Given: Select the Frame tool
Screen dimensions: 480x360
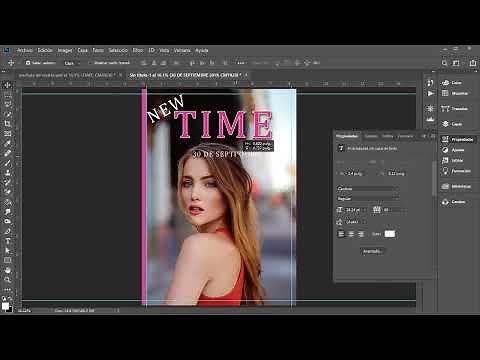Looking at the screenshot, I should click(7, 133).
